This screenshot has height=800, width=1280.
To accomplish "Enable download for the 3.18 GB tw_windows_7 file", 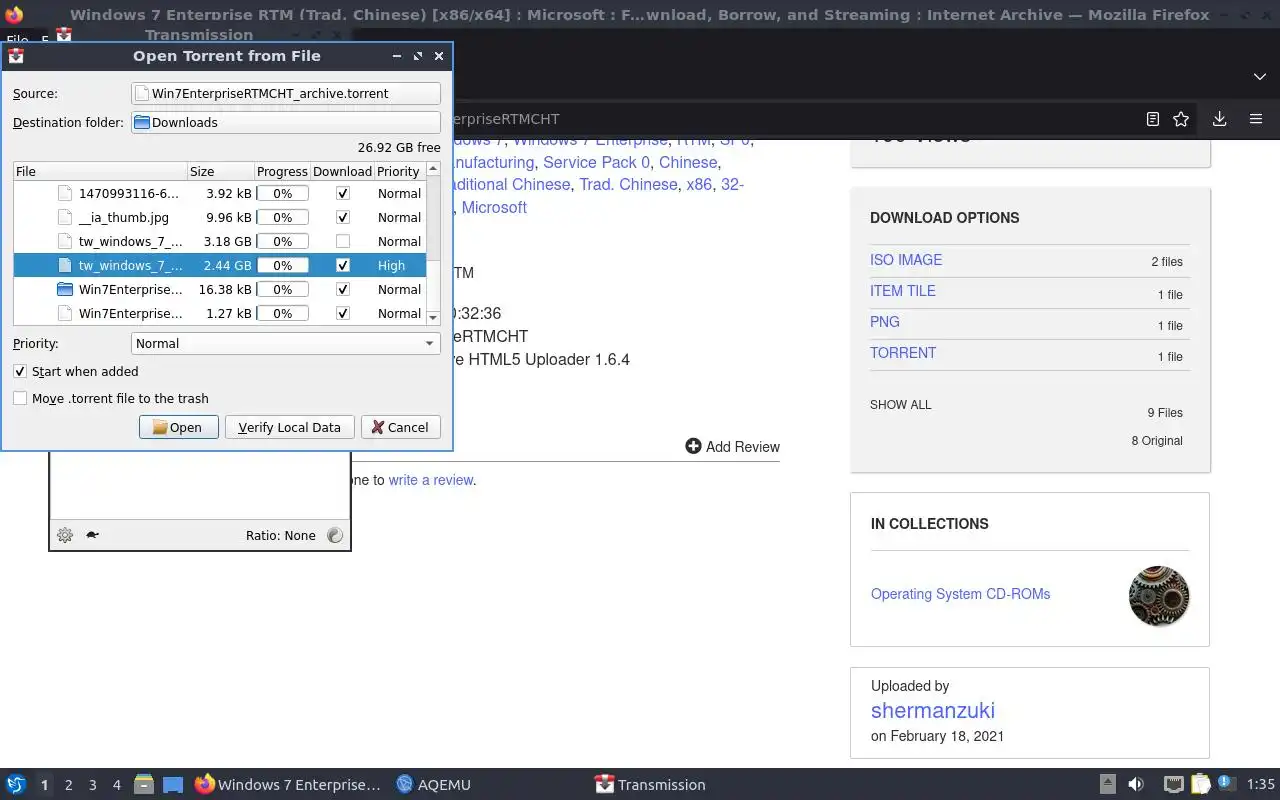I will (343, 241).
